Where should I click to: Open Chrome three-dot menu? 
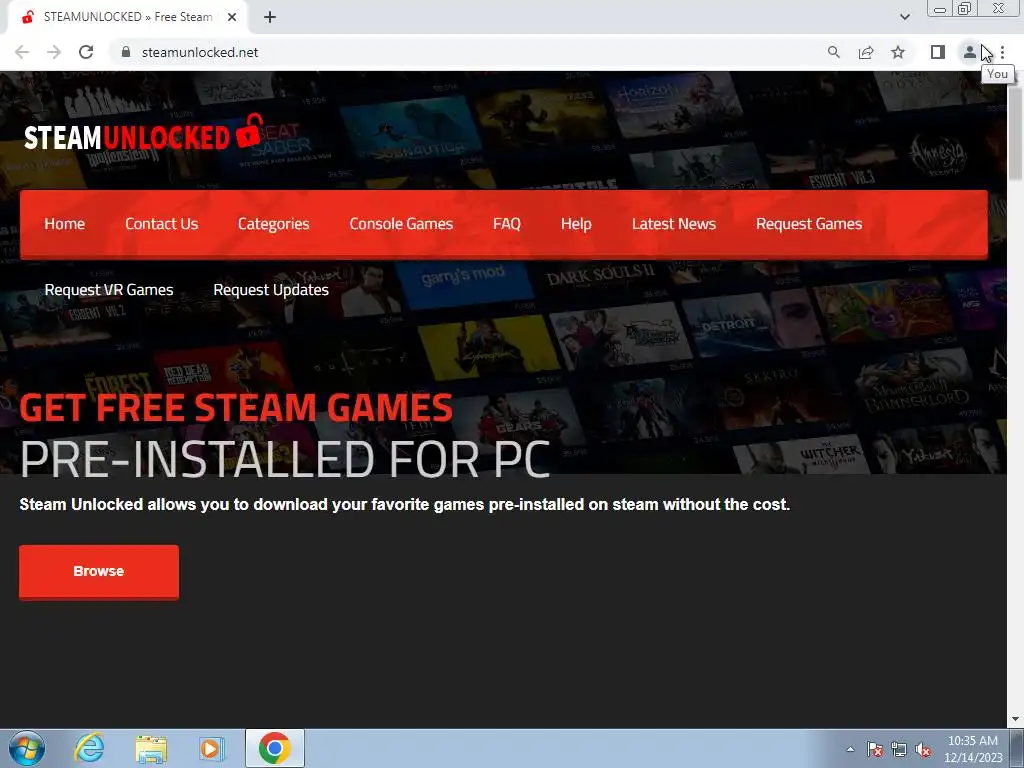(1002, 52)
